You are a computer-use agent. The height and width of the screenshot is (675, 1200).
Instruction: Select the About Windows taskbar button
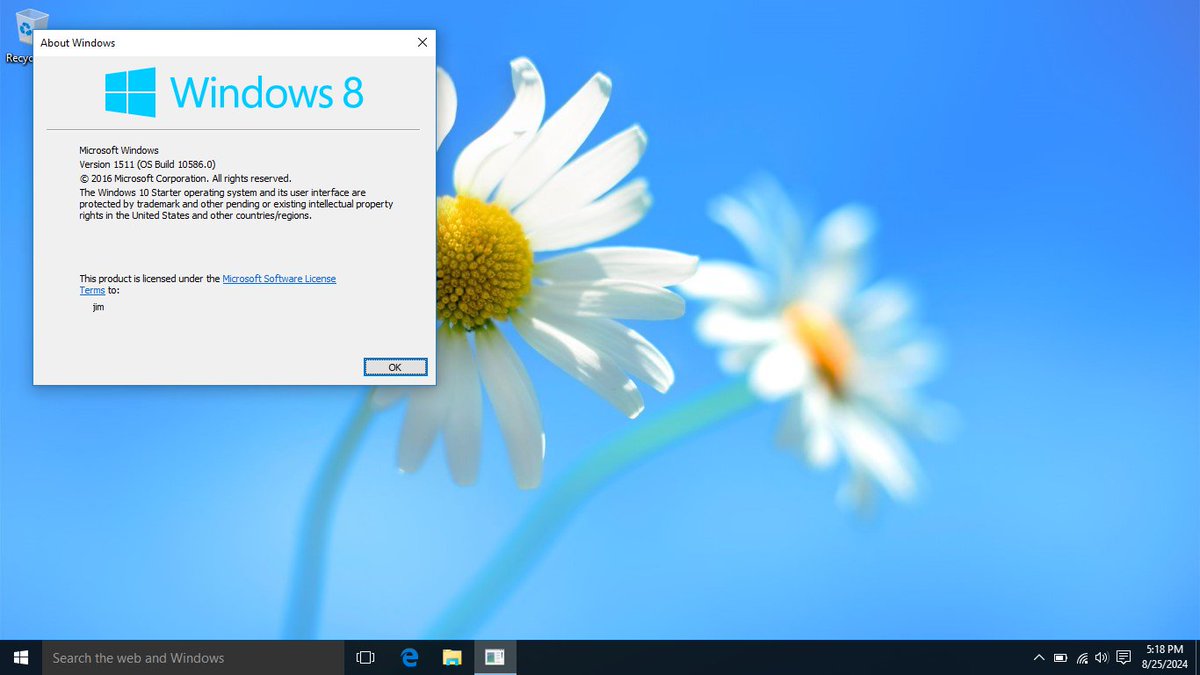[495, 657]
